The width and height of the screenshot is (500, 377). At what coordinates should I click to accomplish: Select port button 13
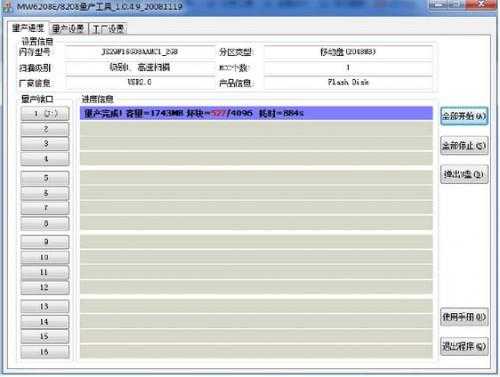45,306
